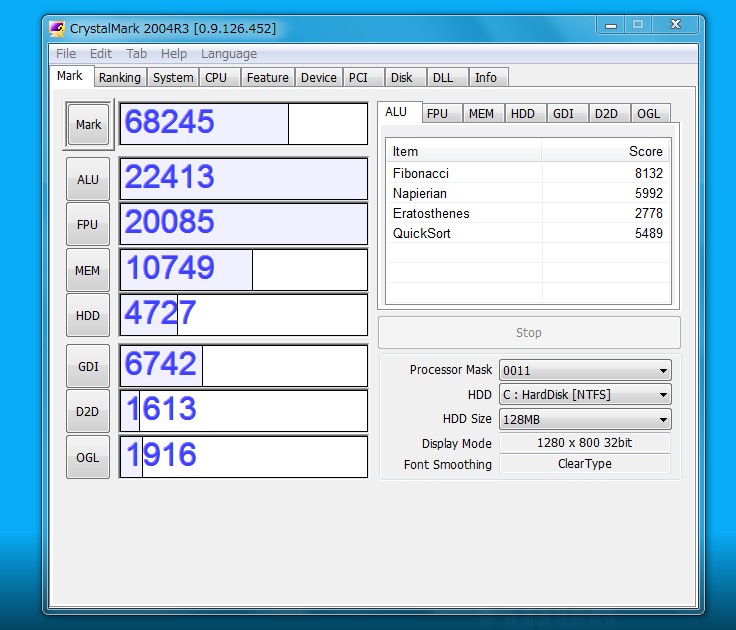736x630 pixels.
Task: Close the CrystalMark window
Action: pyautogui.click(x=675, y=24)
